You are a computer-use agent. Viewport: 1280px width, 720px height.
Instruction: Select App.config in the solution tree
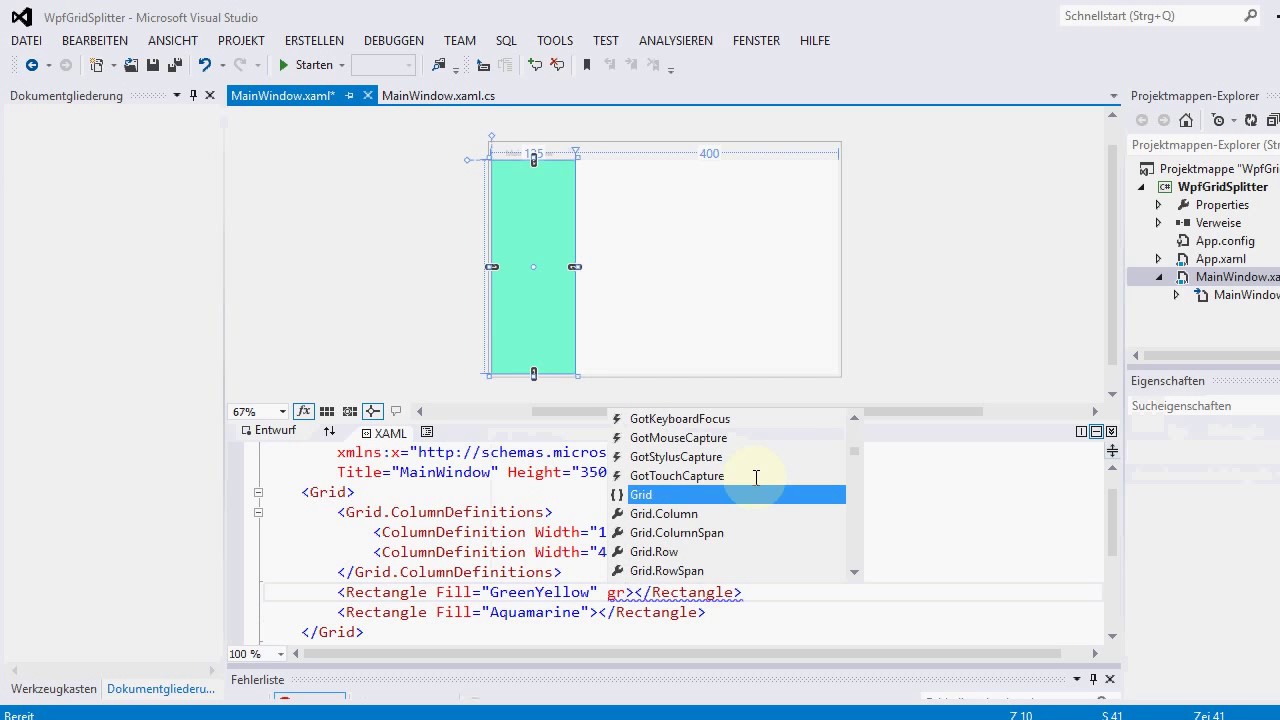[x=1225, y=241]
